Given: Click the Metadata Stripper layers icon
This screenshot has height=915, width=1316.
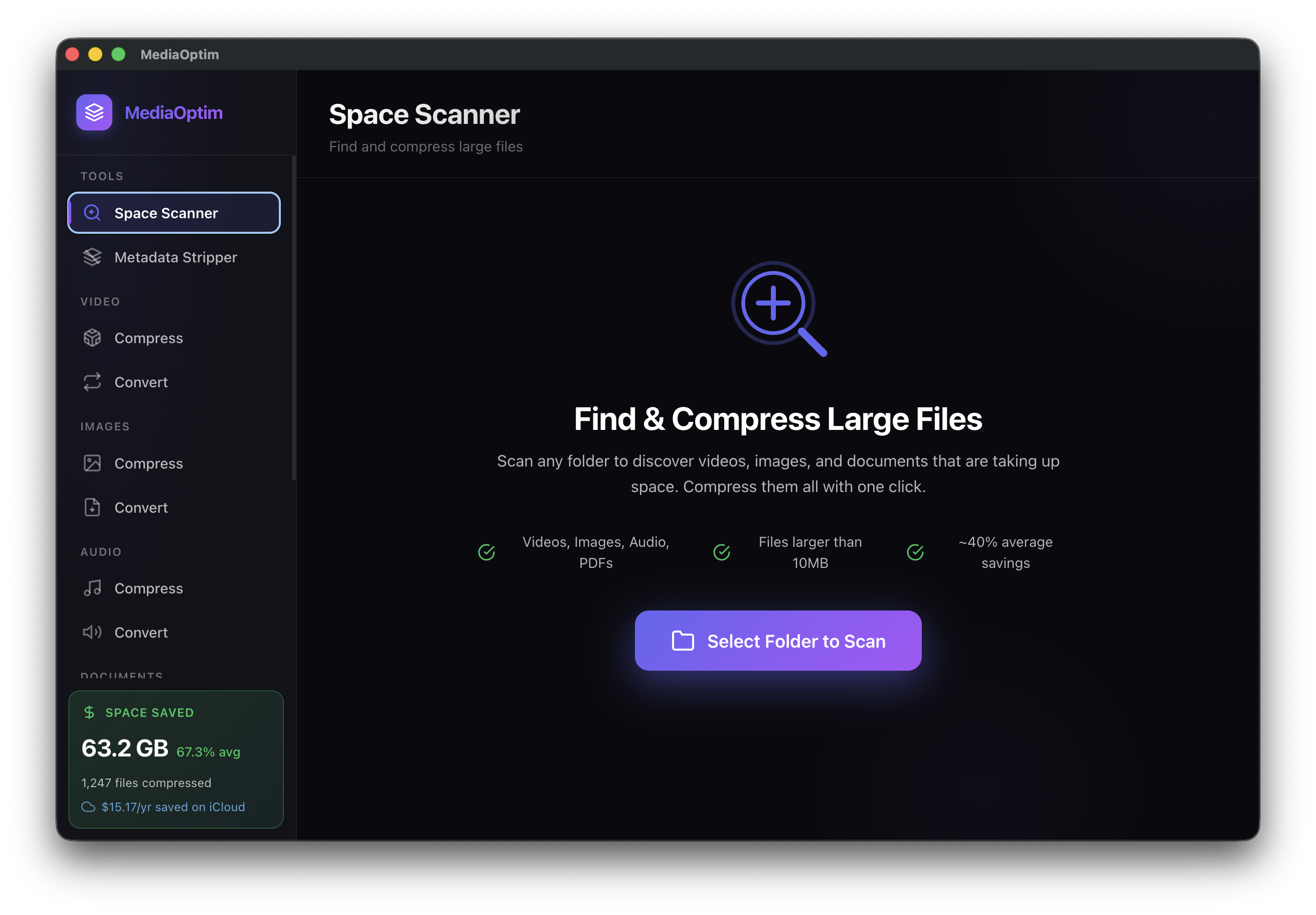Looking at the screenshot, I should [x=92, y=257].
